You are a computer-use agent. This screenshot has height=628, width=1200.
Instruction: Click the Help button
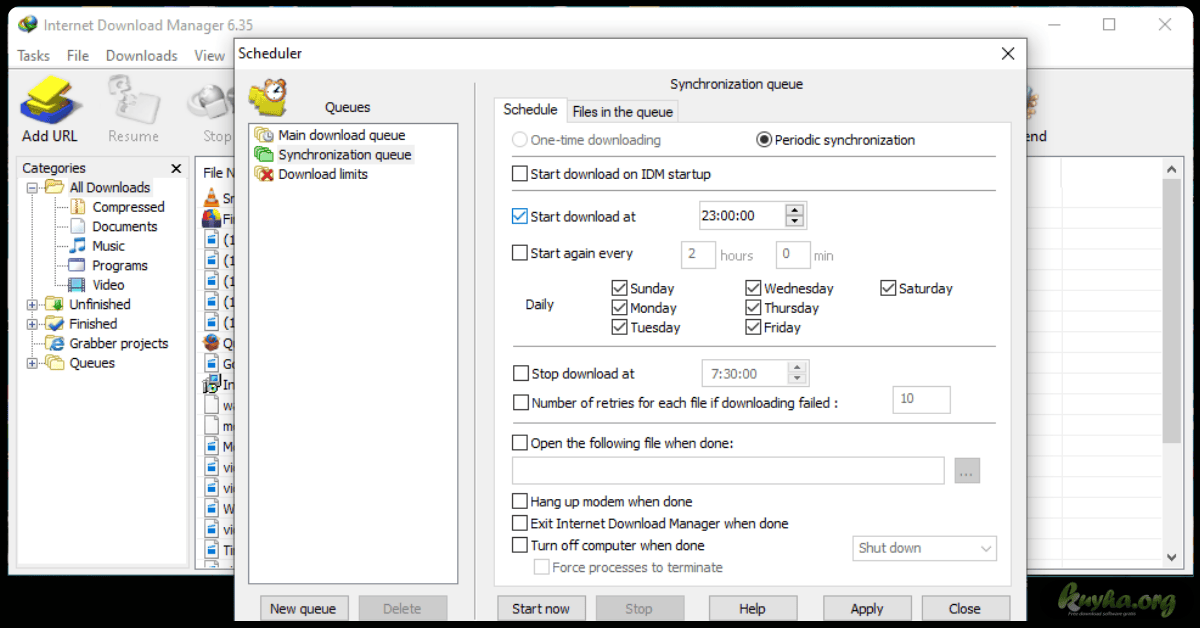point(752,608)
